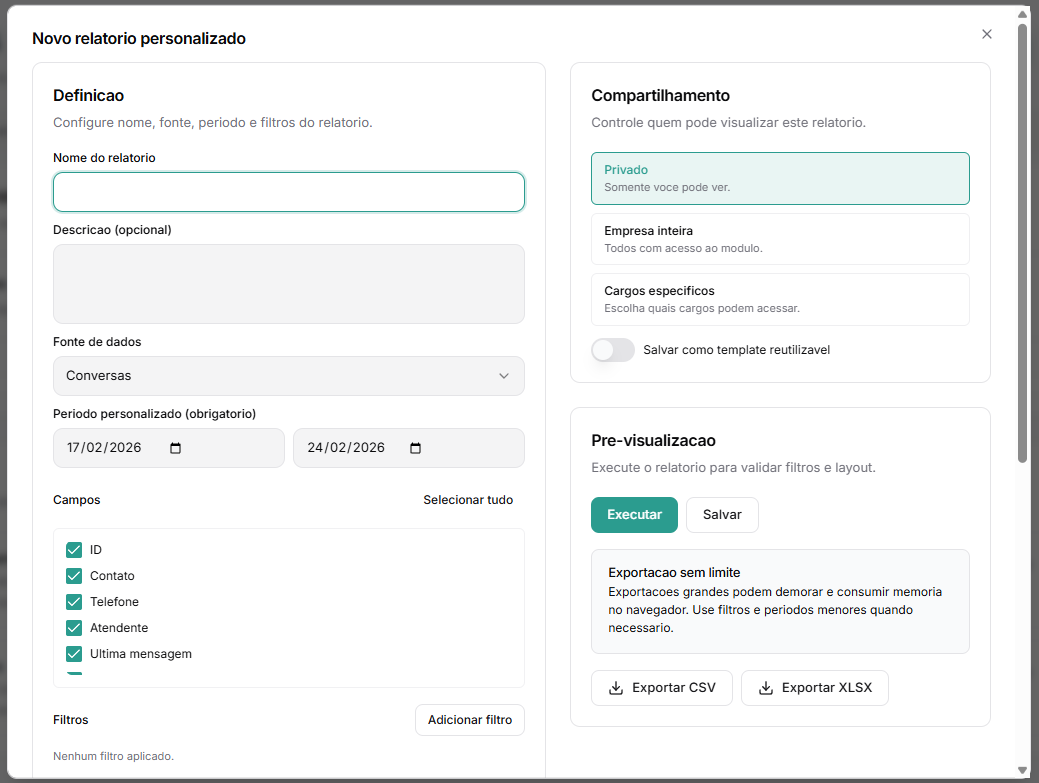Uncheck the Atendente field checkbox
The width and height of the screenshot is (1039, 783).
pos(74,627)
